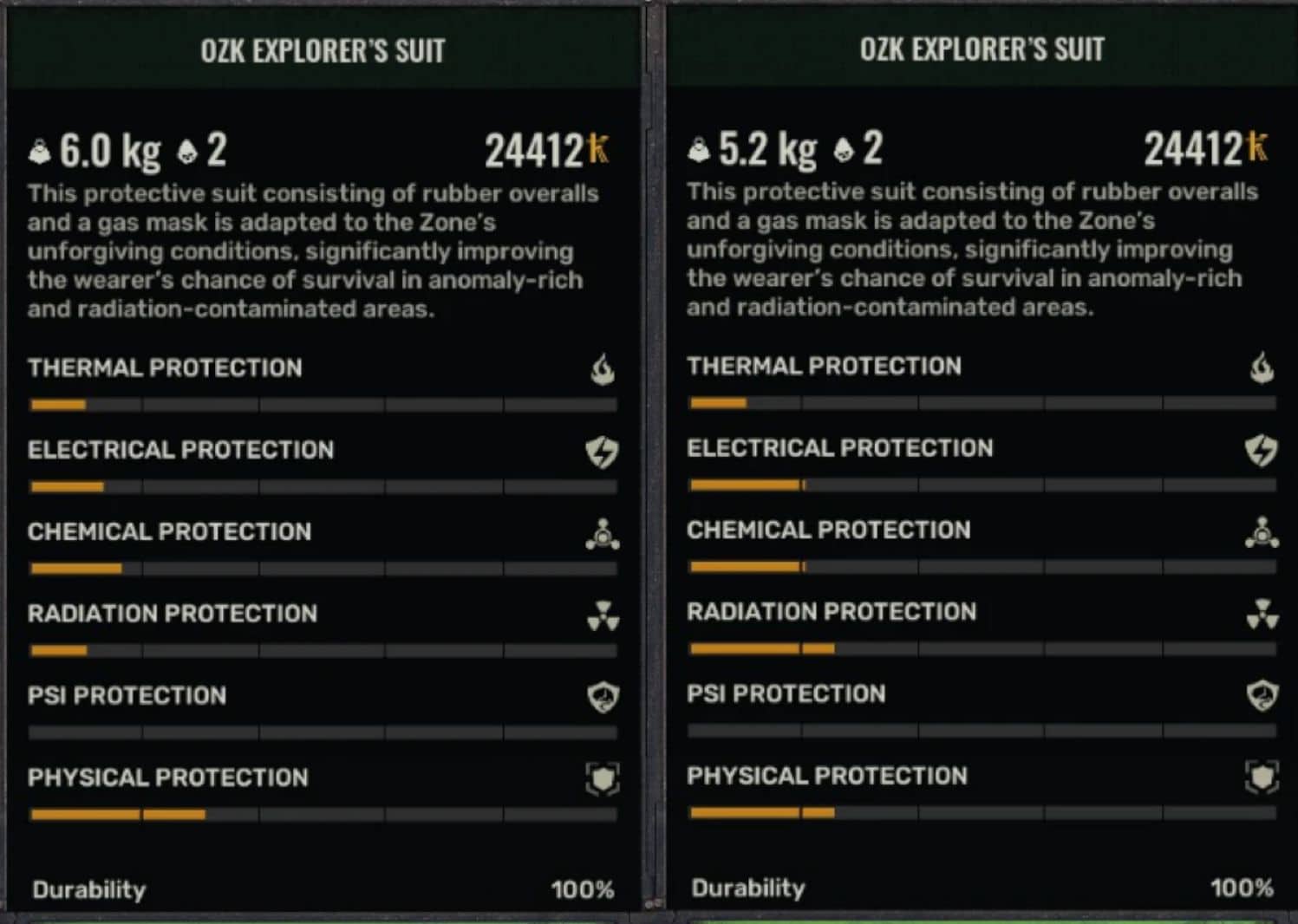The image size is (1298, 924).
Task: Click the suit description text in right panel
Action: (x=971, y=250)
